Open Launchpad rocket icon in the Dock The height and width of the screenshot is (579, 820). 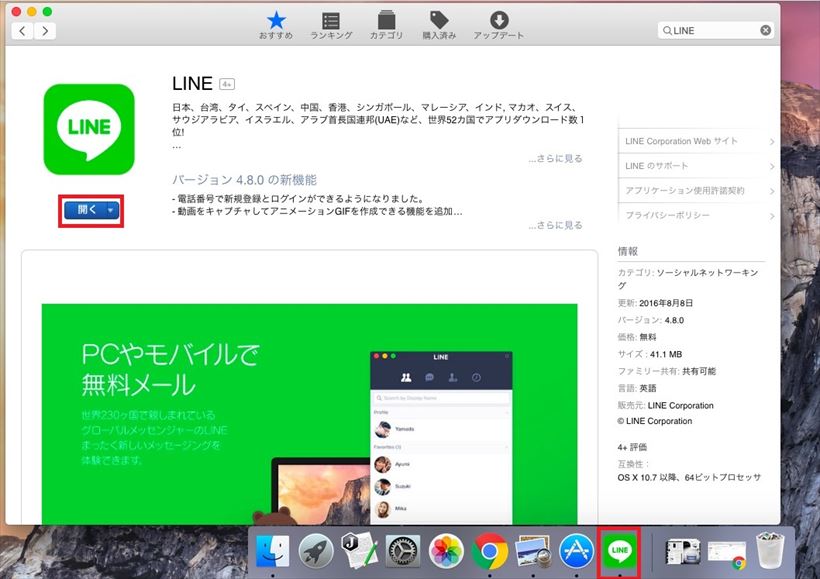[316, 551]
